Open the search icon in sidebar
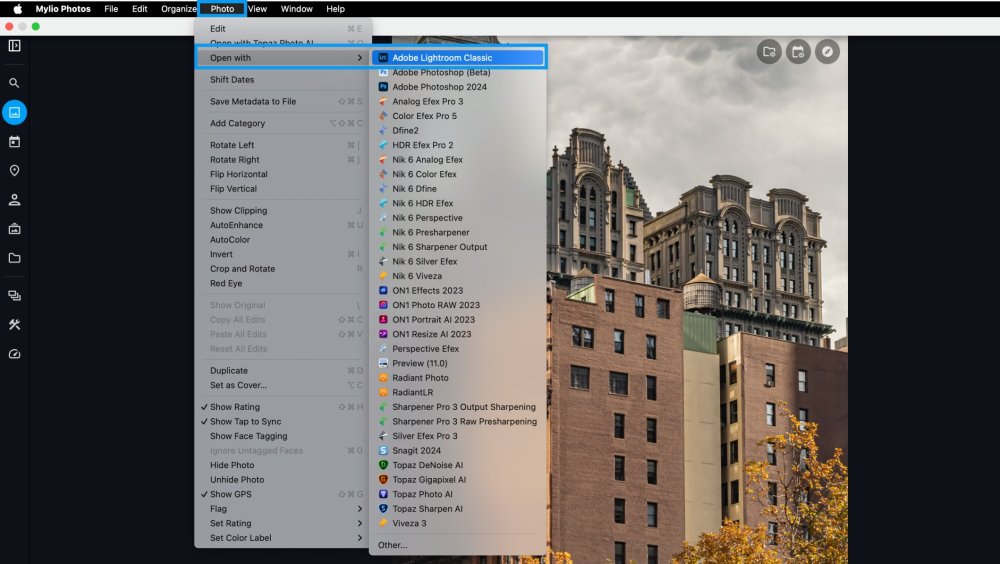Viewport: 1000px width, 564px height. [x=14, y=83]
